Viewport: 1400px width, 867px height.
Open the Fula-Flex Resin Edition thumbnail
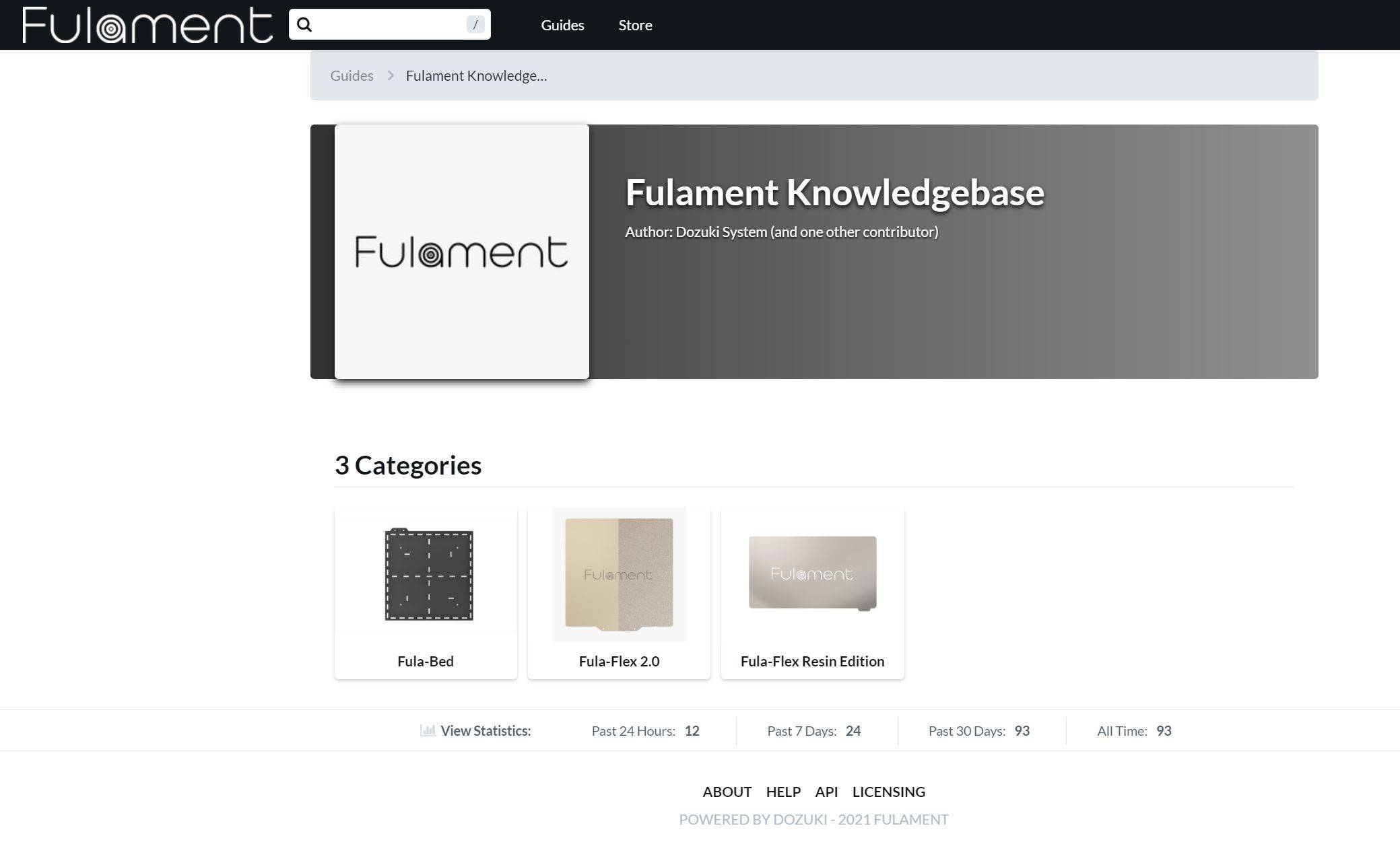(x=812, y=574)
